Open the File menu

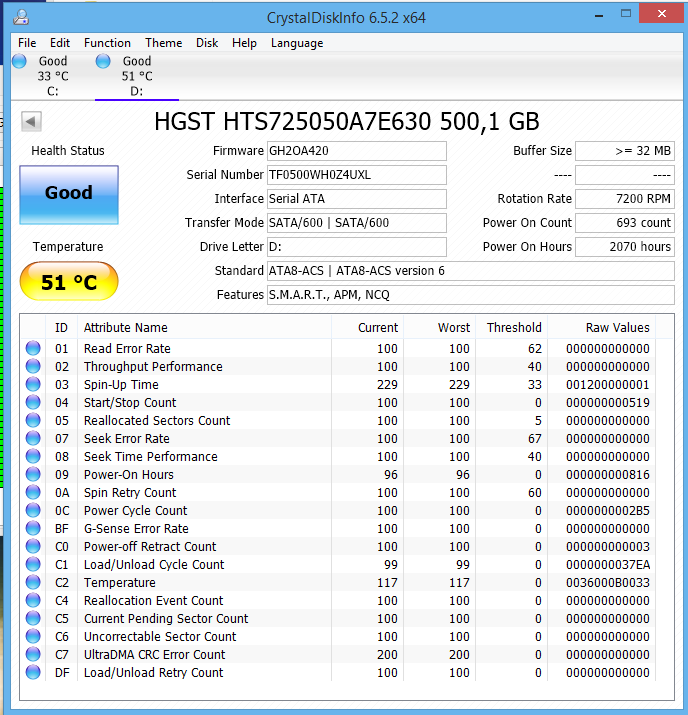pos(27,43)
